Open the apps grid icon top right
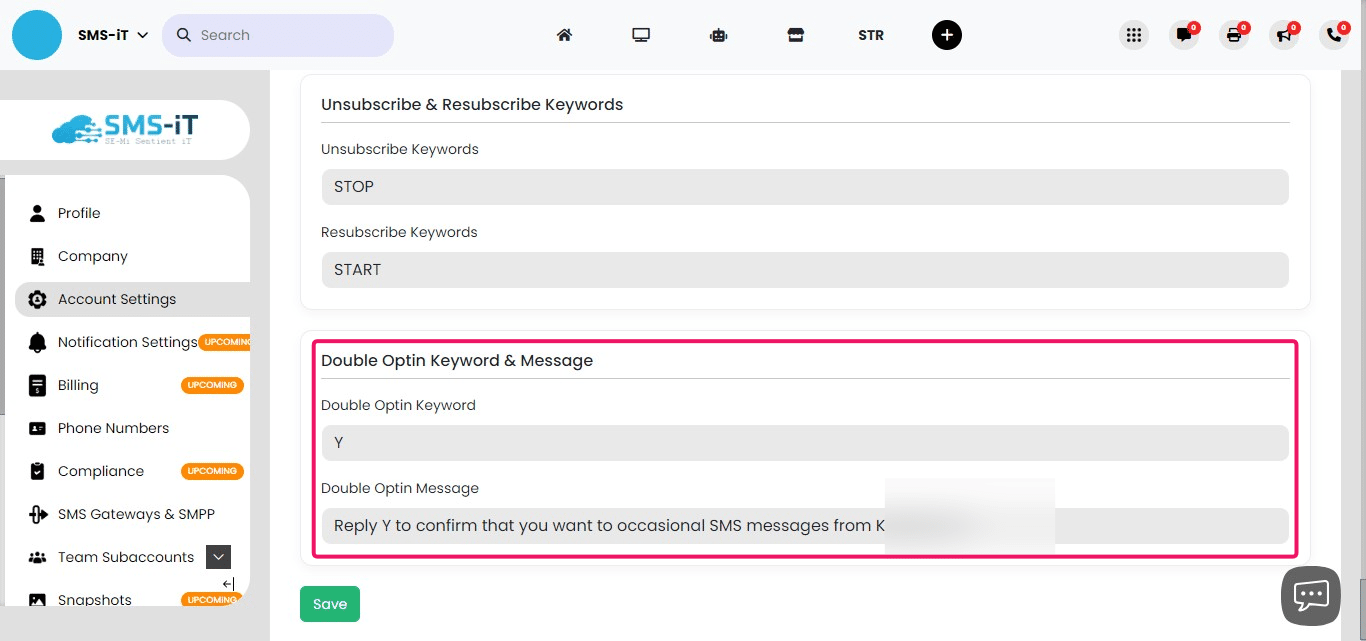1366x641 pixels. pos(1133,34)
